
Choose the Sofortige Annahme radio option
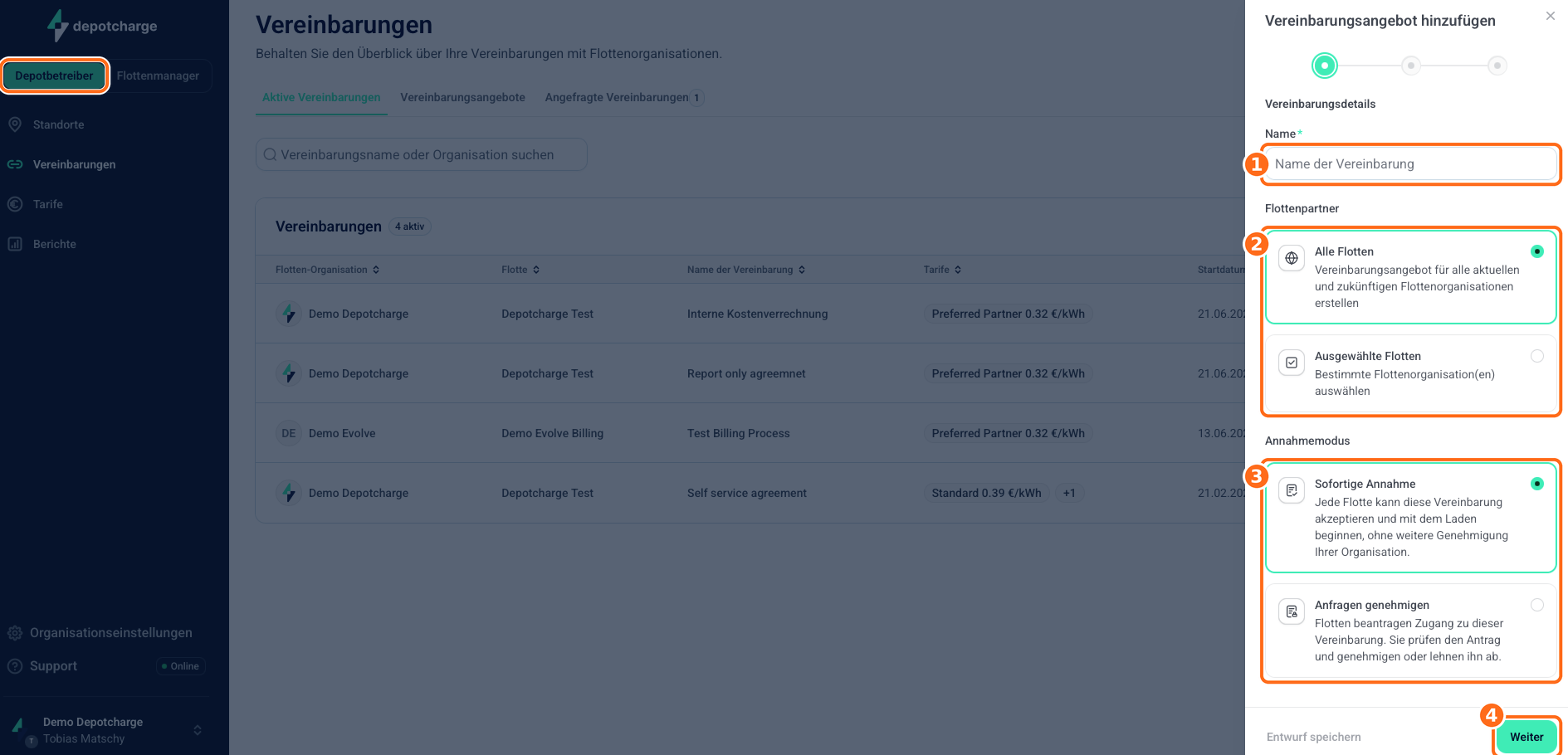1537,484
